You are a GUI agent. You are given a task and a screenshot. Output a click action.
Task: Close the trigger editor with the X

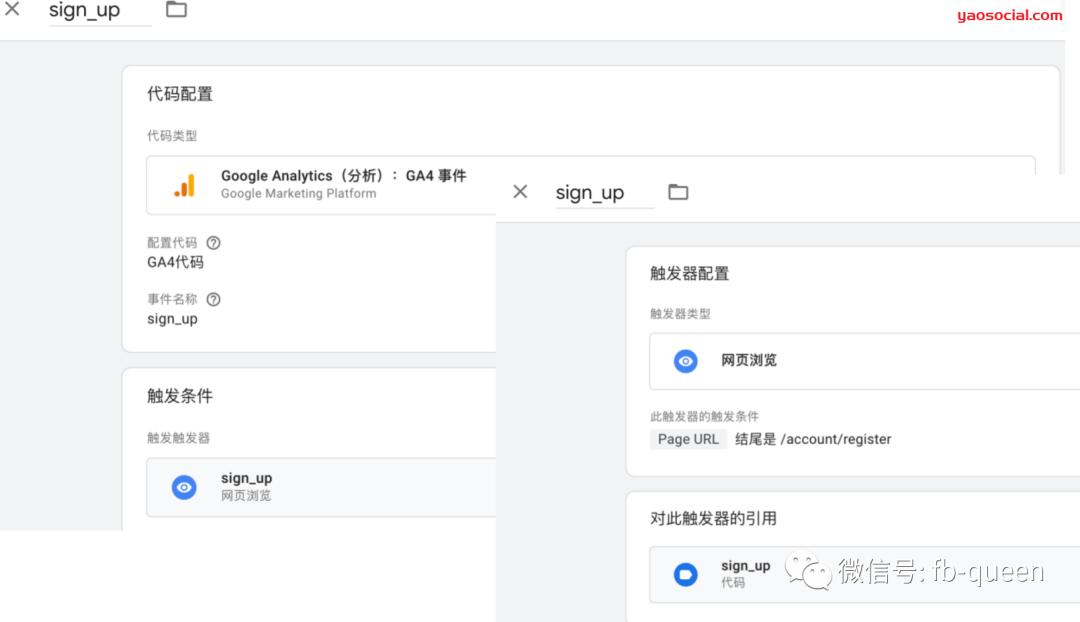[519, 191]
